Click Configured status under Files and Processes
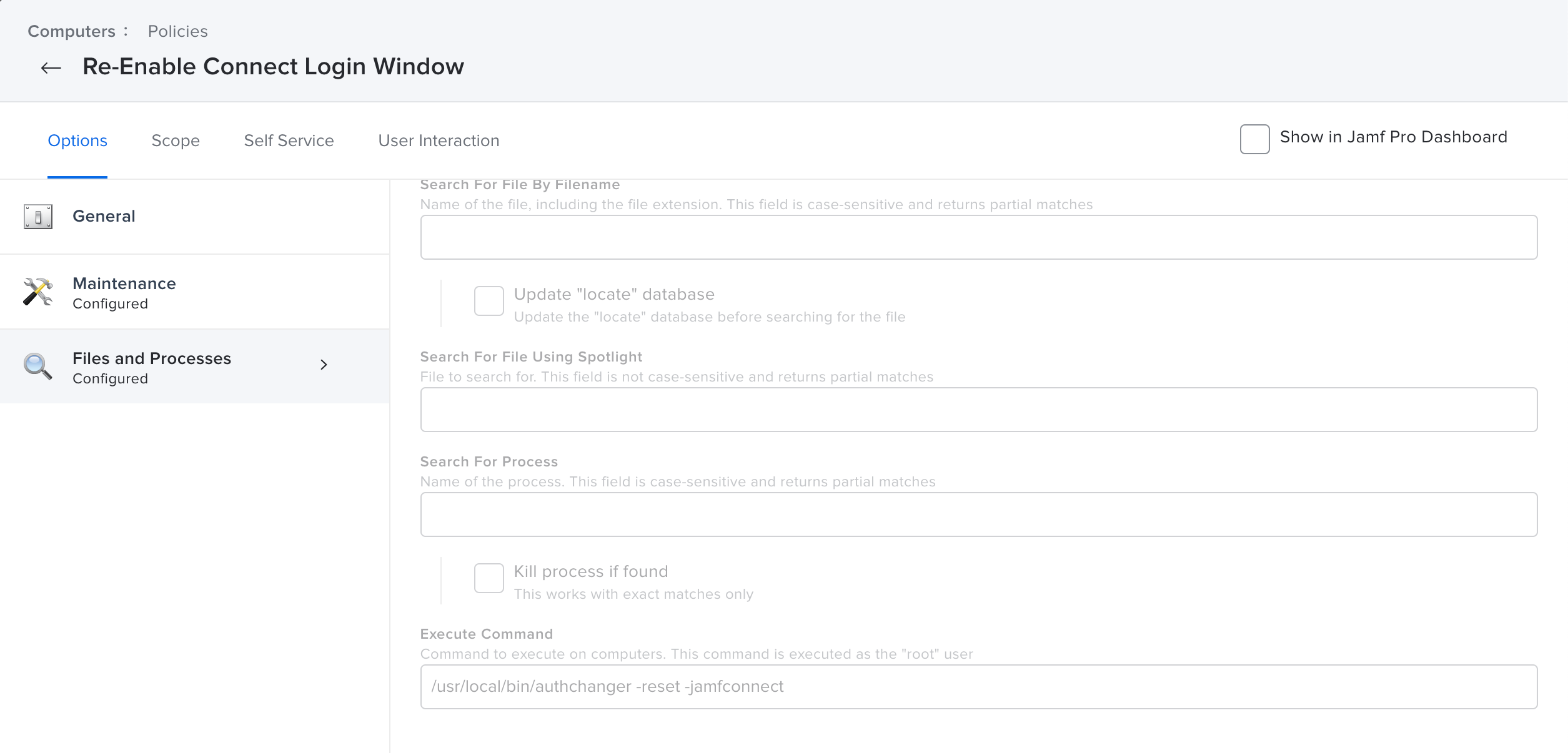 coord(110,378)
